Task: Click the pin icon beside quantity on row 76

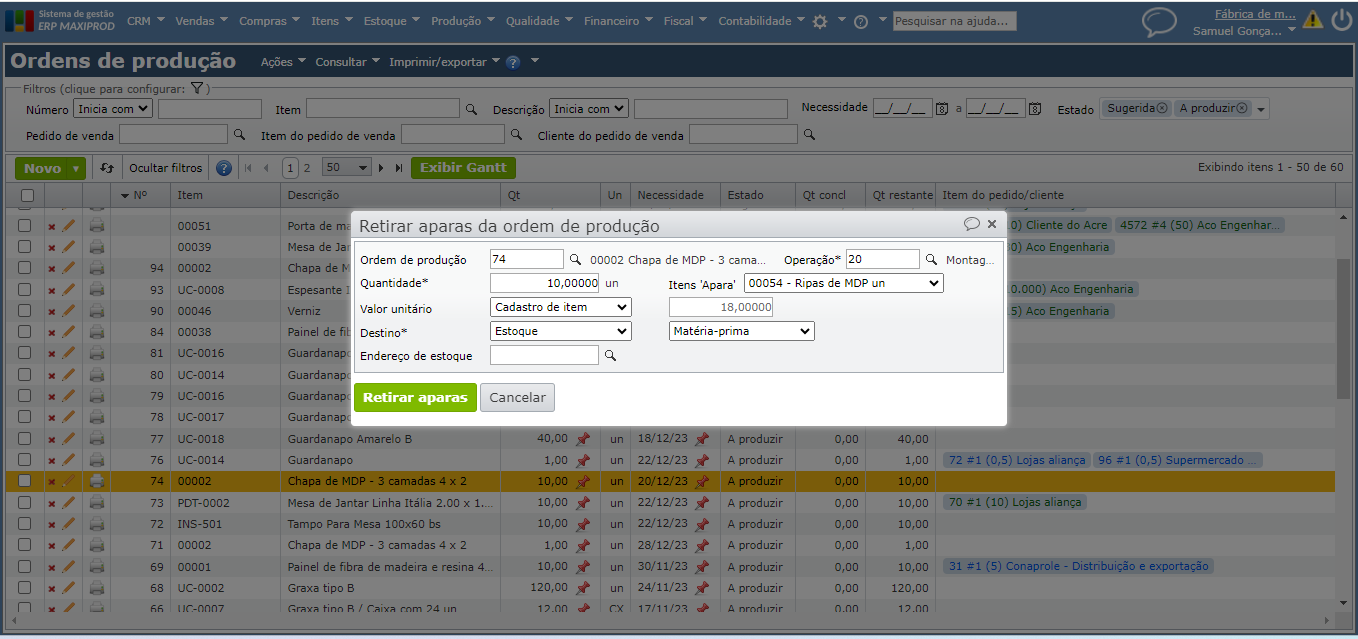Action: pyautogui.click(x=583, y=460)
